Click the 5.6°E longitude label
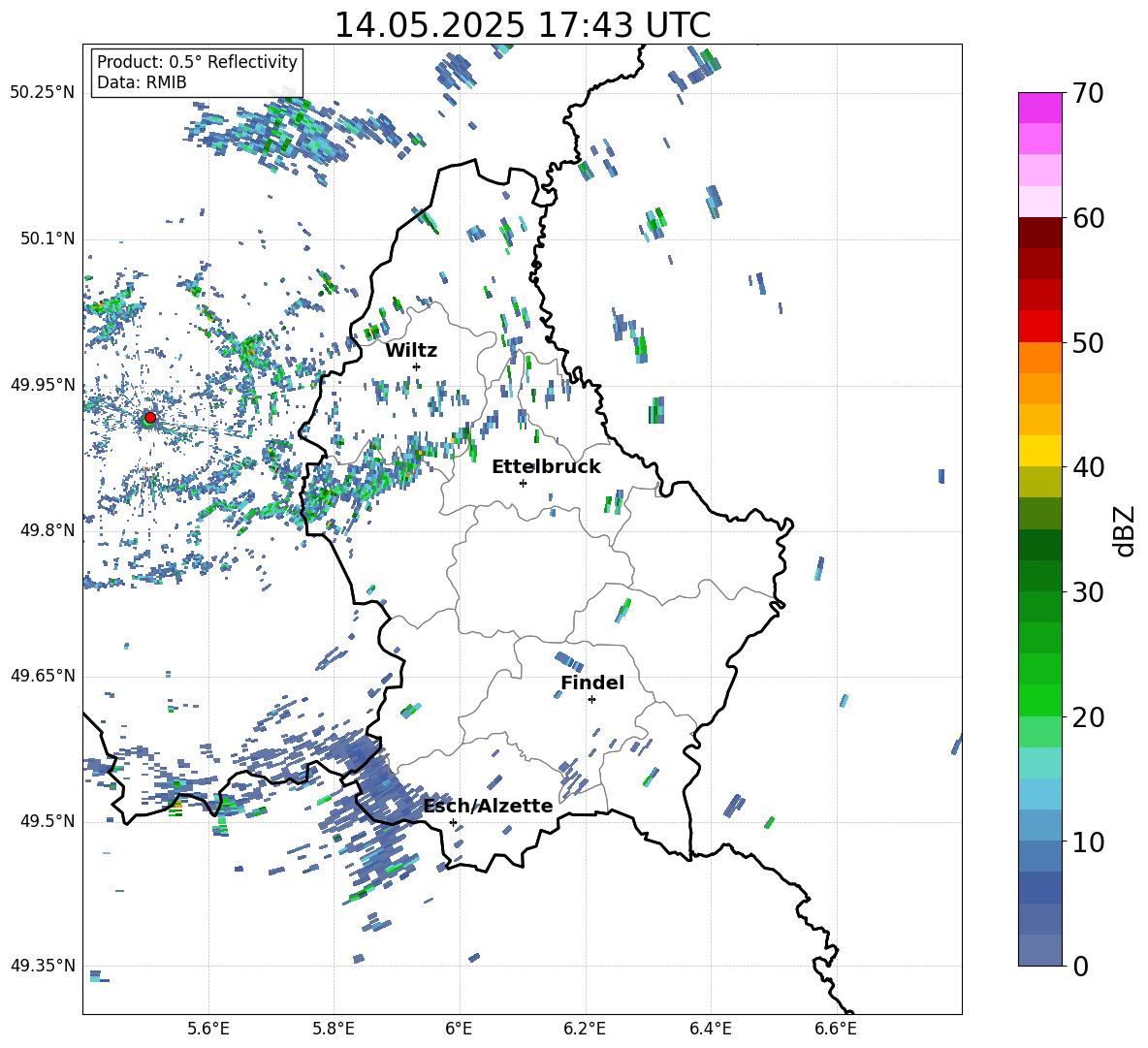 (208, 1029)
